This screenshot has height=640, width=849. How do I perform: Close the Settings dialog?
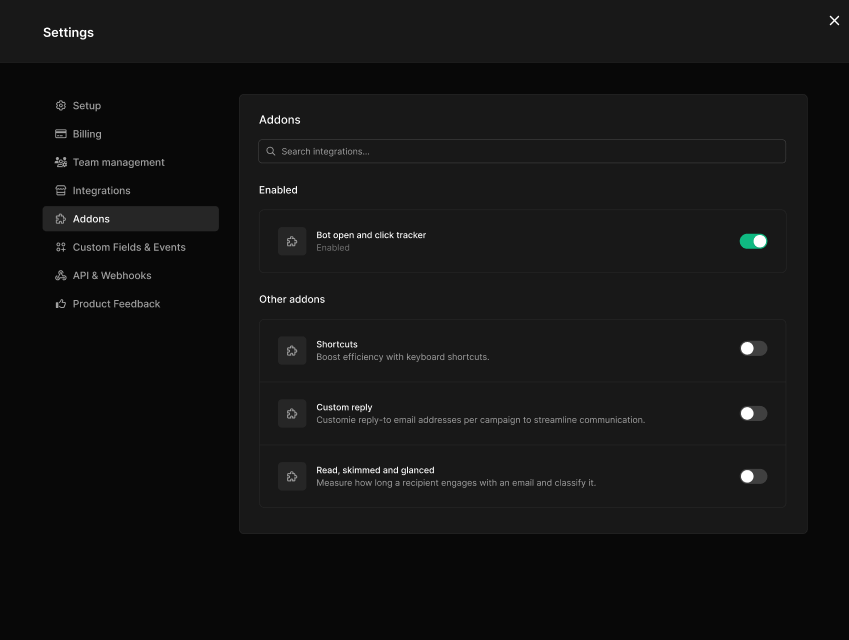[x=834, y=20]
